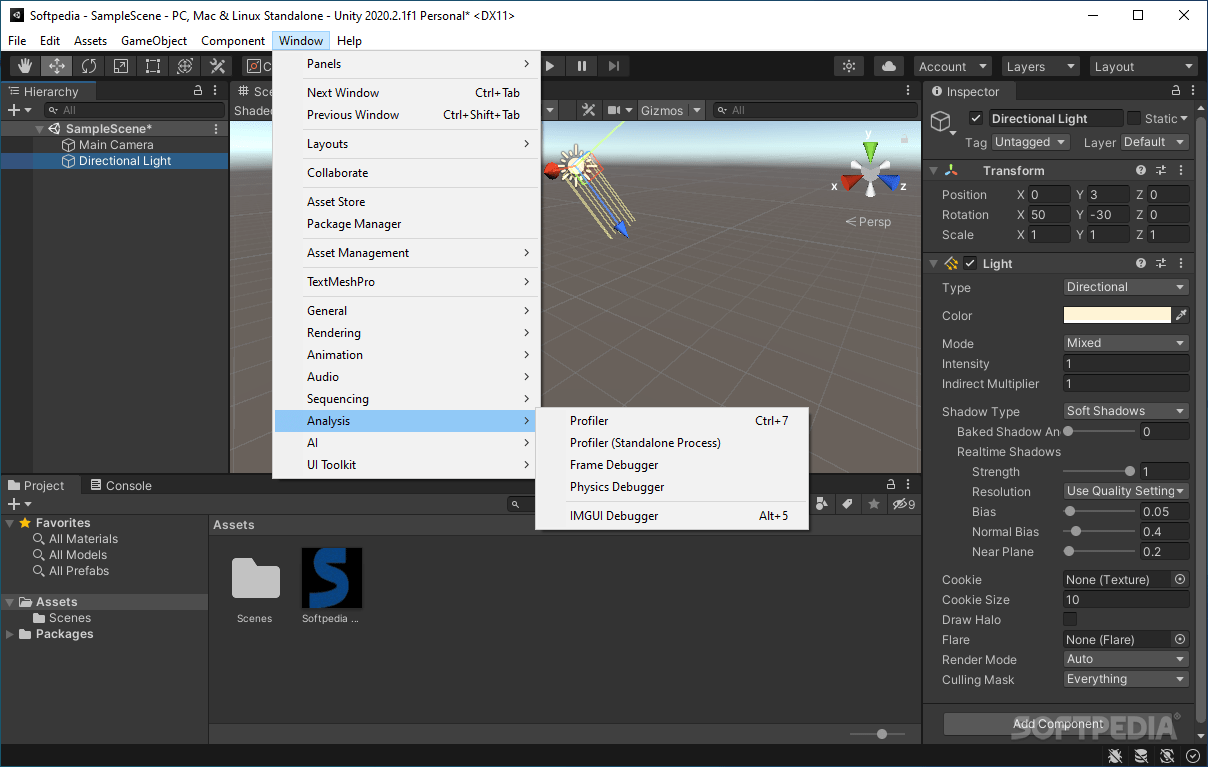1208x767 pixels.
Task: Click the Add Component button
Action: point(1059,724)
